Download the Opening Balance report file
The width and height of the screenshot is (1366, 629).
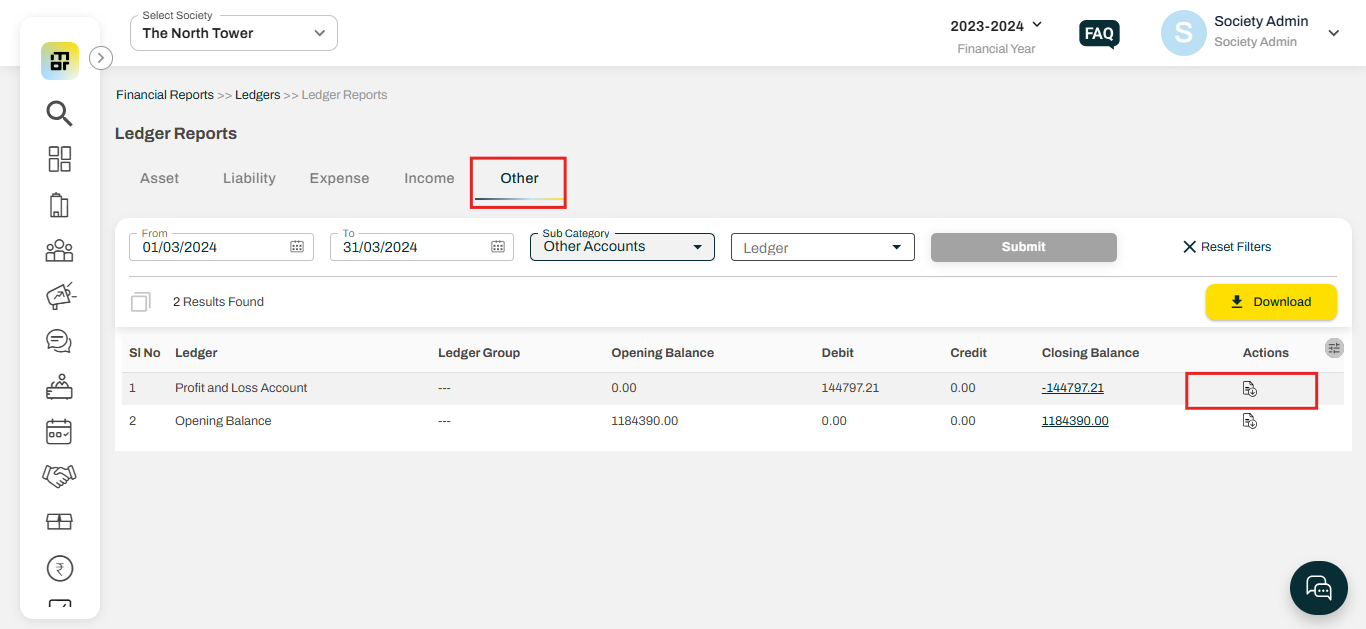click(x=1250, y=421)
